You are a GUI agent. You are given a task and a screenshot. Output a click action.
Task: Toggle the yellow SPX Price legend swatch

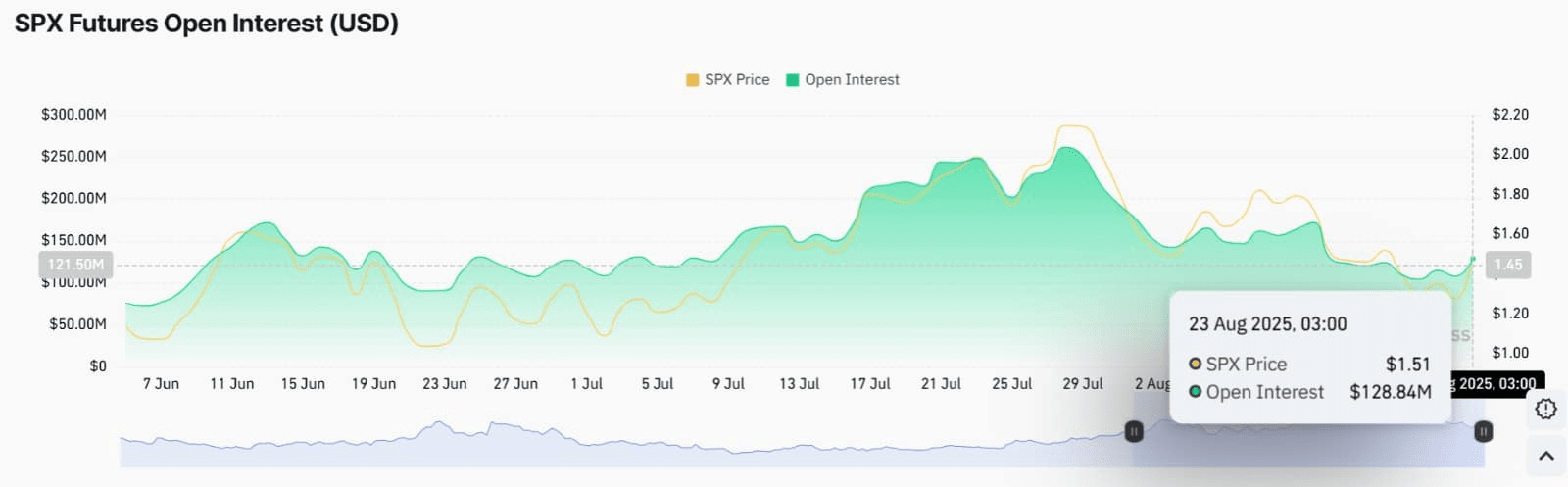coord(693,80)
